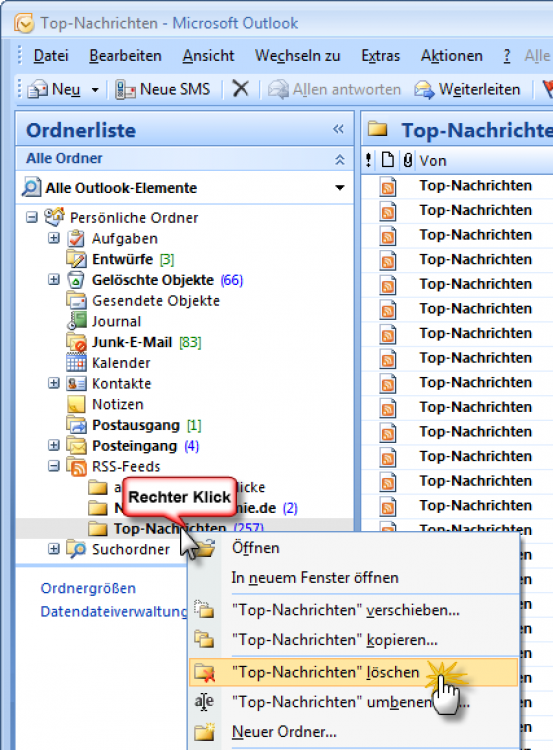Click the delete X toolbar icon
The image size is (553, 750).
point(240,88)
